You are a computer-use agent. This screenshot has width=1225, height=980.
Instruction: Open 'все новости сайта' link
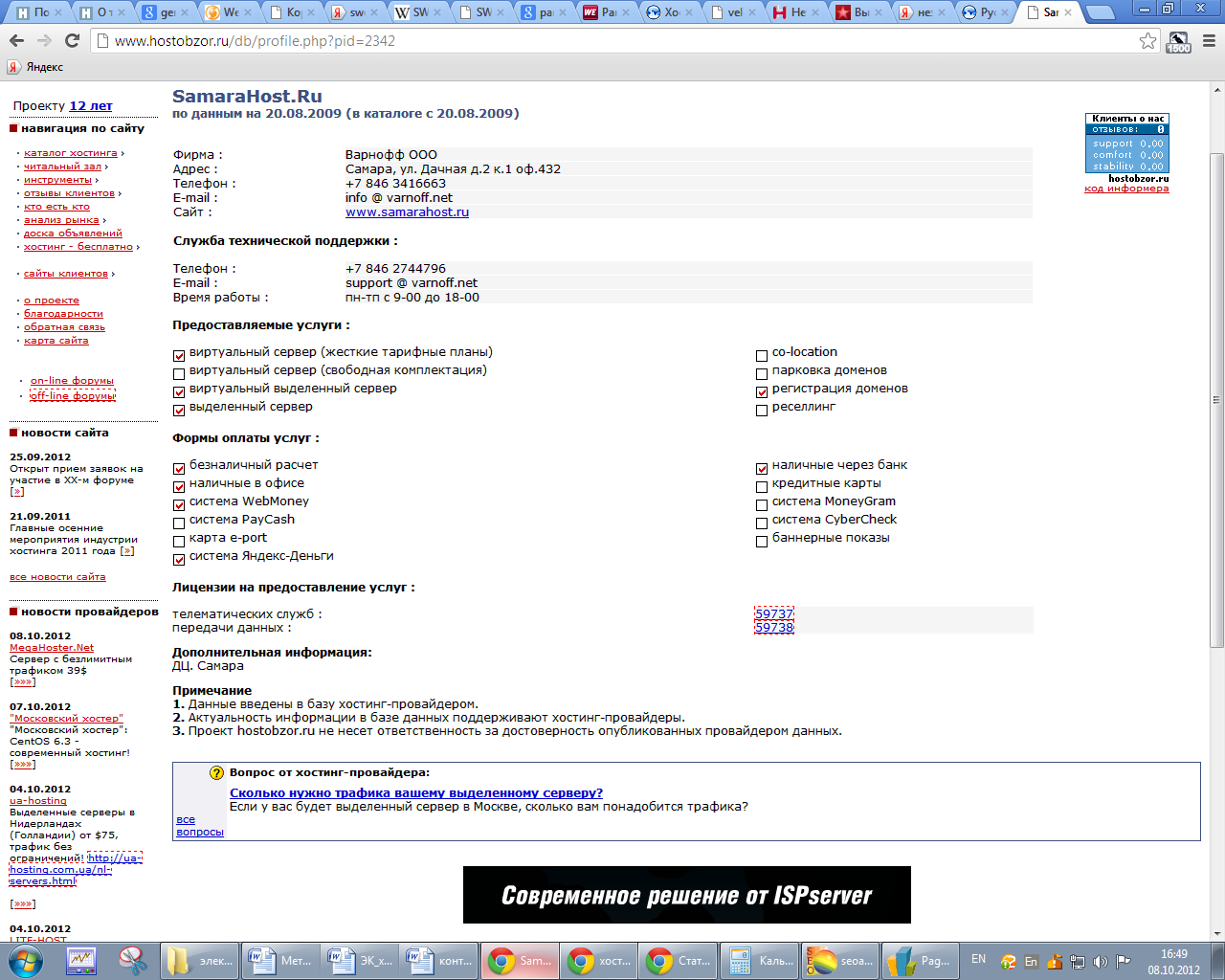[x=57, y=577]
